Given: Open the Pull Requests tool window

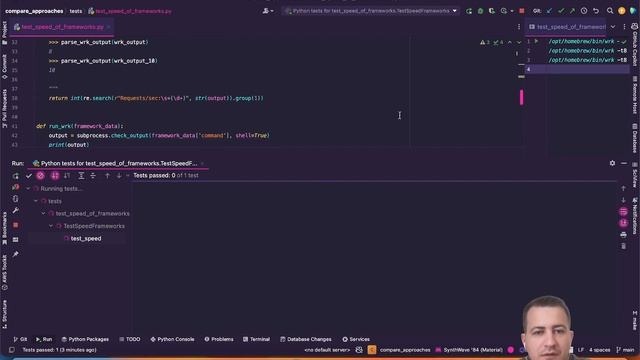Looking at the screenshot, I should (4, 109).
